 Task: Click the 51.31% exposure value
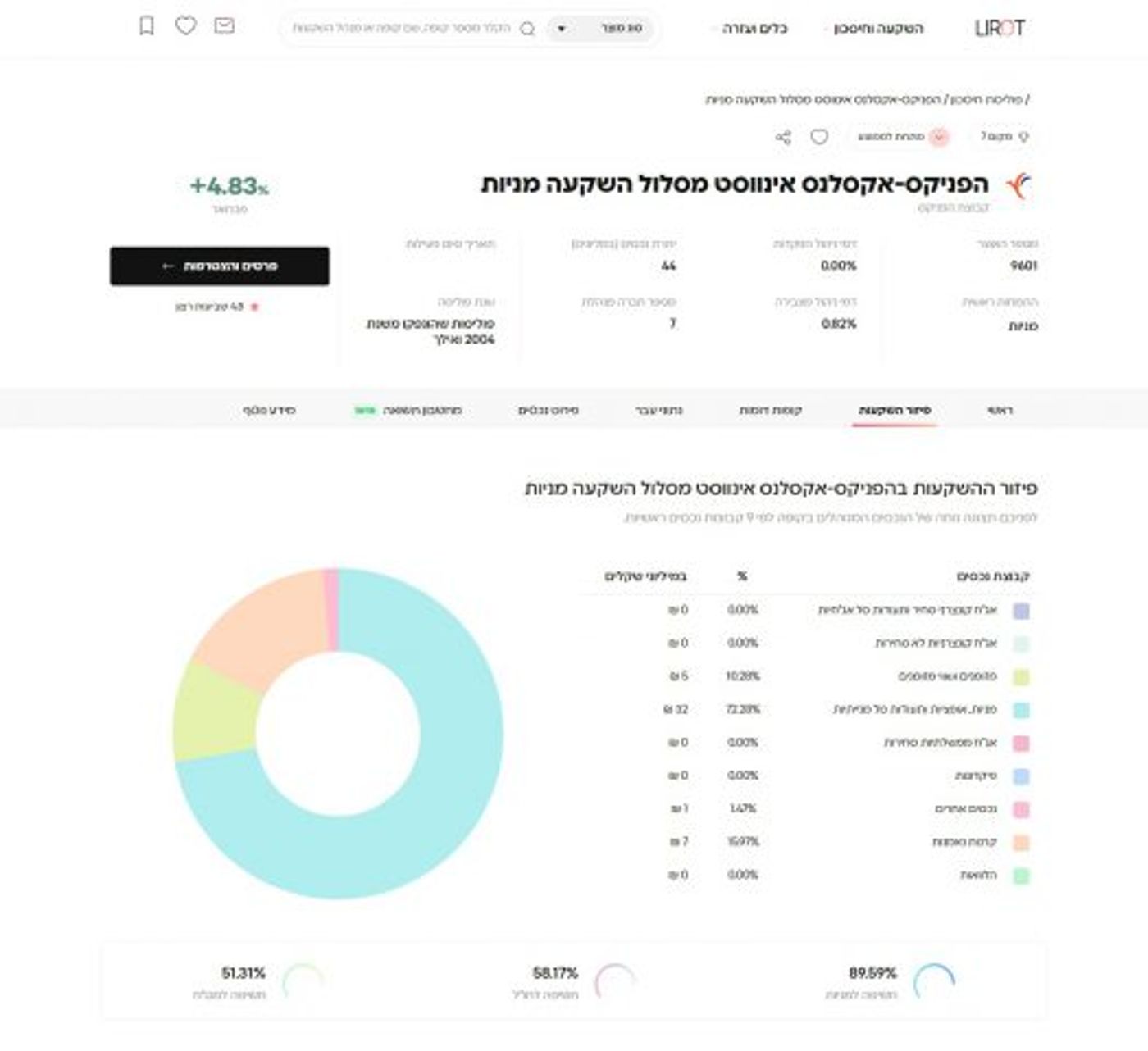coord(243,973)
